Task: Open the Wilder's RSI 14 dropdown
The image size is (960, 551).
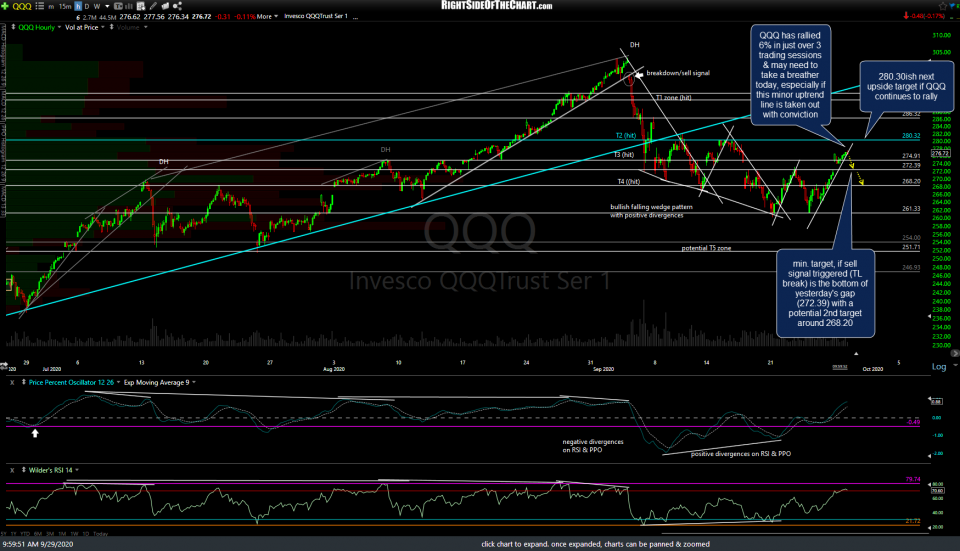Action: [x=77, y=470]
